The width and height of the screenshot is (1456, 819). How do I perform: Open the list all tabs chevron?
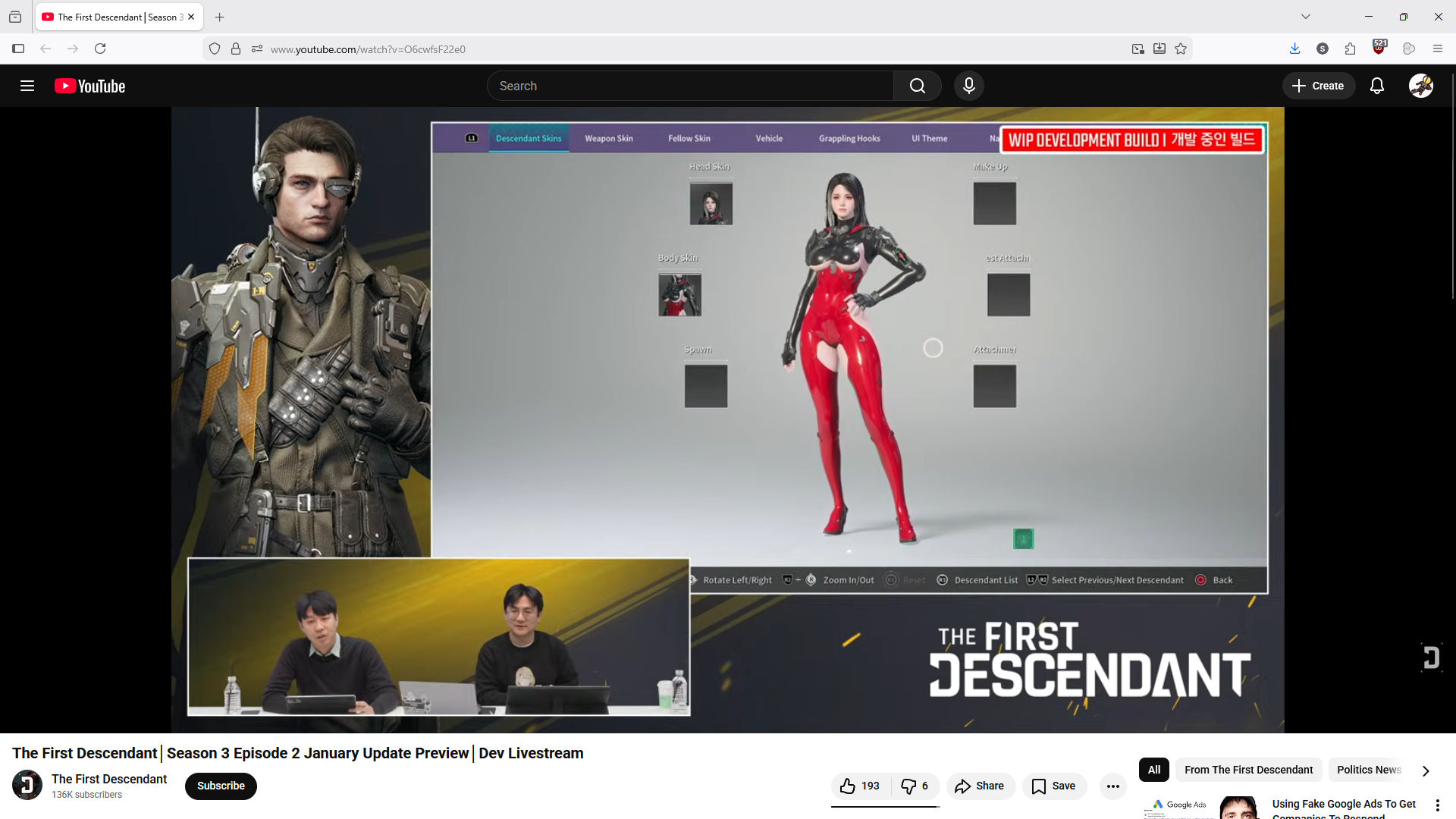pyautogui.click(x=1305, y=17)
